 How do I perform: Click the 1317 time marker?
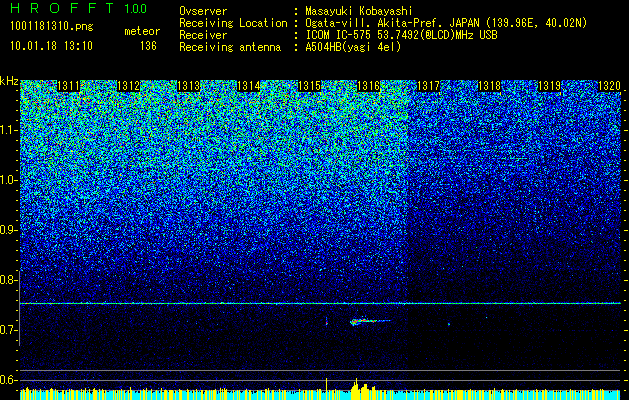pos(429,86)
